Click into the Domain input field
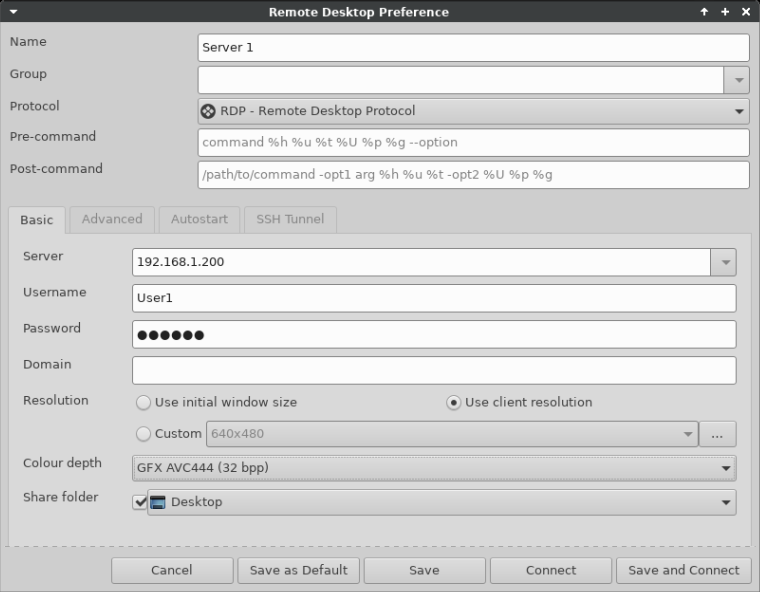Viewport: 760px width, 592px height. coord(434,370)
